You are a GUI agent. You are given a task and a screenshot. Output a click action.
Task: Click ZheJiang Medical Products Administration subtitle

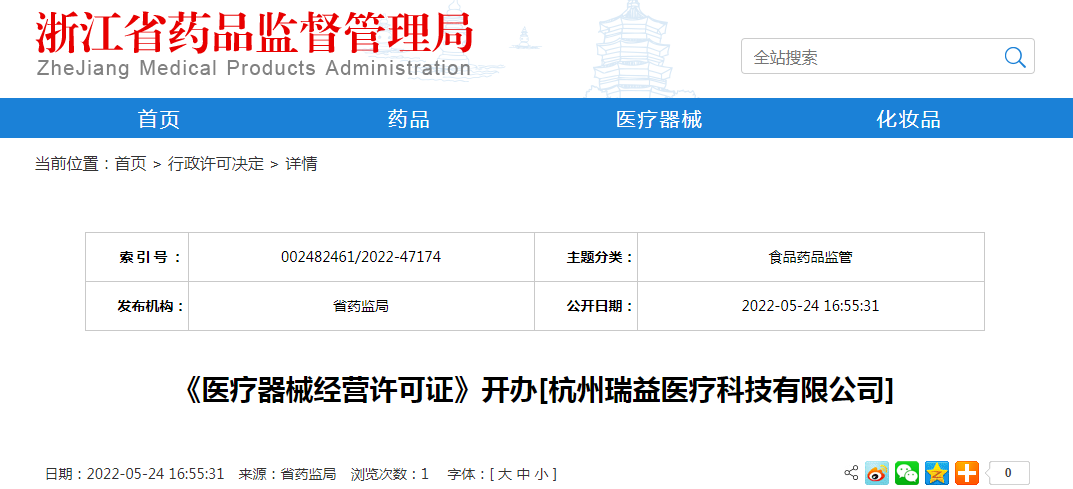tap(253, 68)
